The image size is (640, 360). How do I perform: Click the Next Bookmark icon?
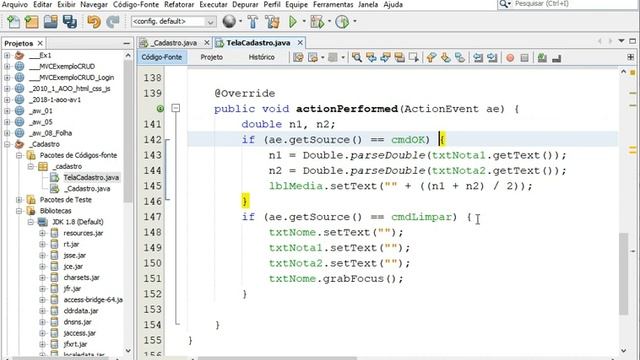[446, 58]
